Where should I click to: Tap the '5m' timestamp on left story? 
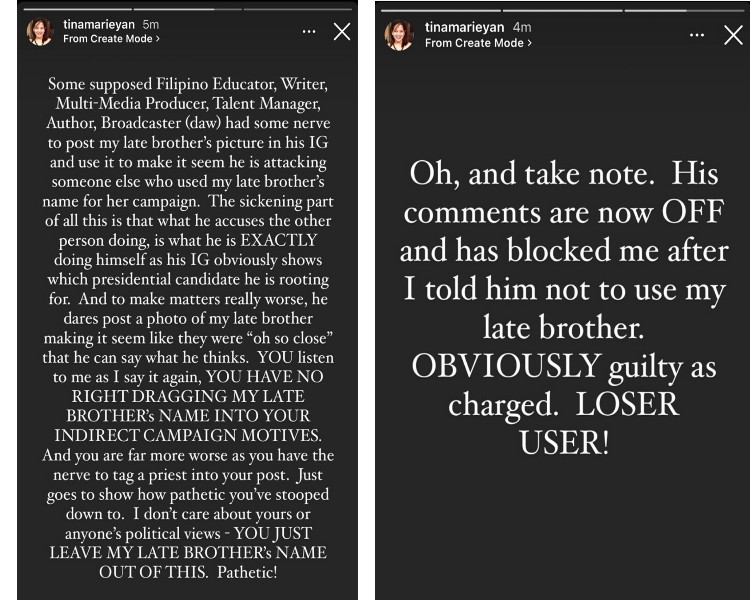[151, 24]
